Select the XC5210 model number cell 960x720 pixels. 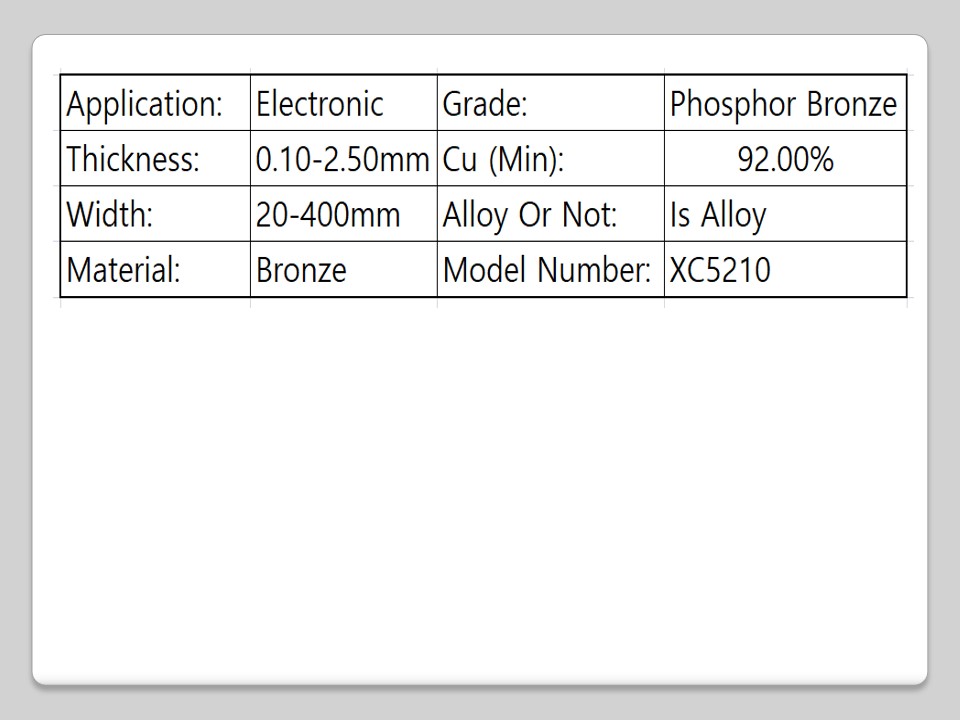720,270
